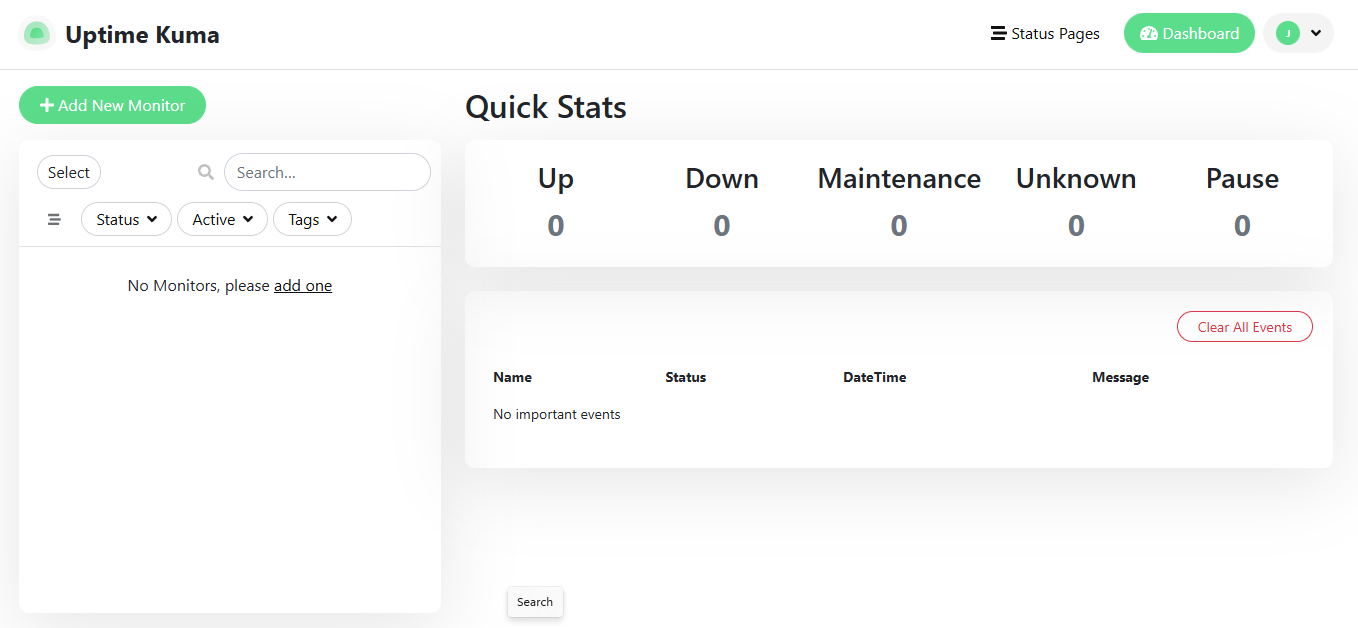The image size is (1358, 628).
Task: Open the Status dropdown filter
Action: (x=126, y=219)
